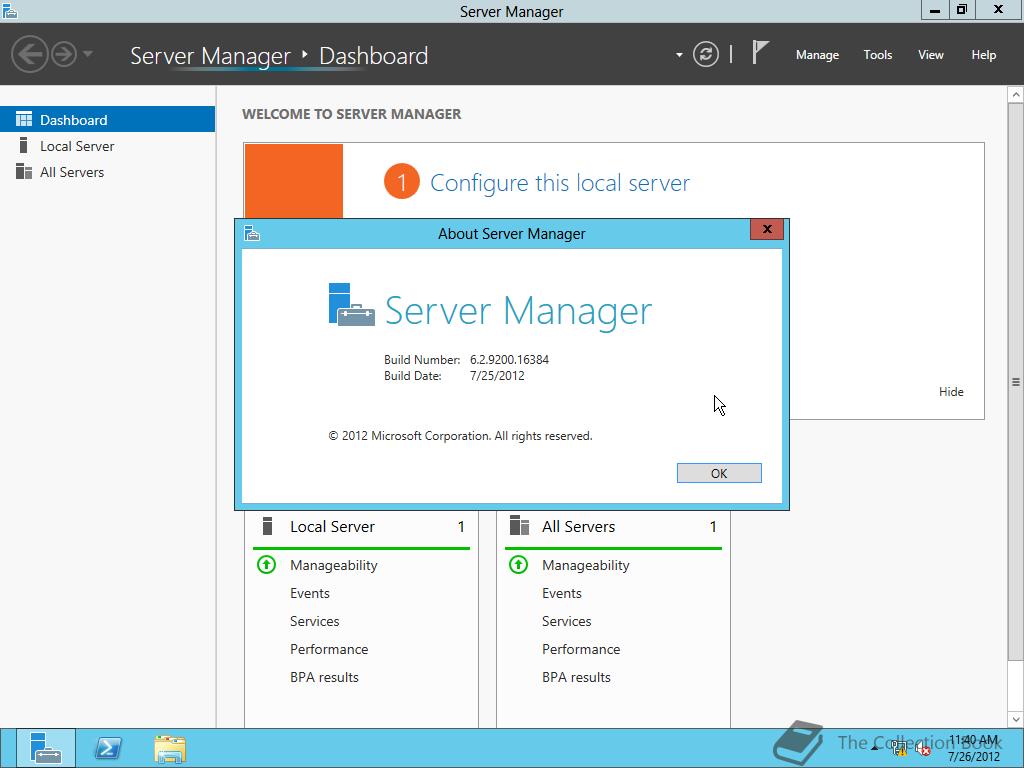
Task: Click green Manageability icon in Local Server tile
Action: click(x=266, y=564)
